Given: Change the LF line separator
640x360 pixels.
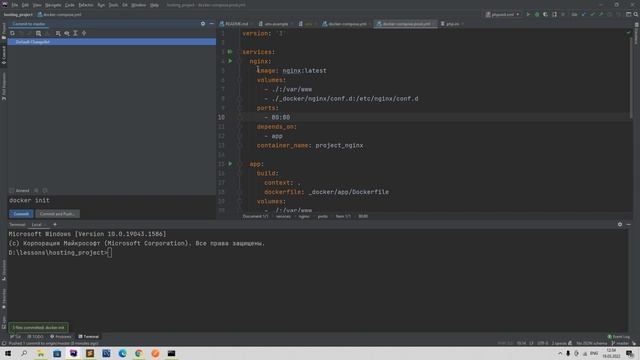Looking at the screenshot, I should click(531, 343).
